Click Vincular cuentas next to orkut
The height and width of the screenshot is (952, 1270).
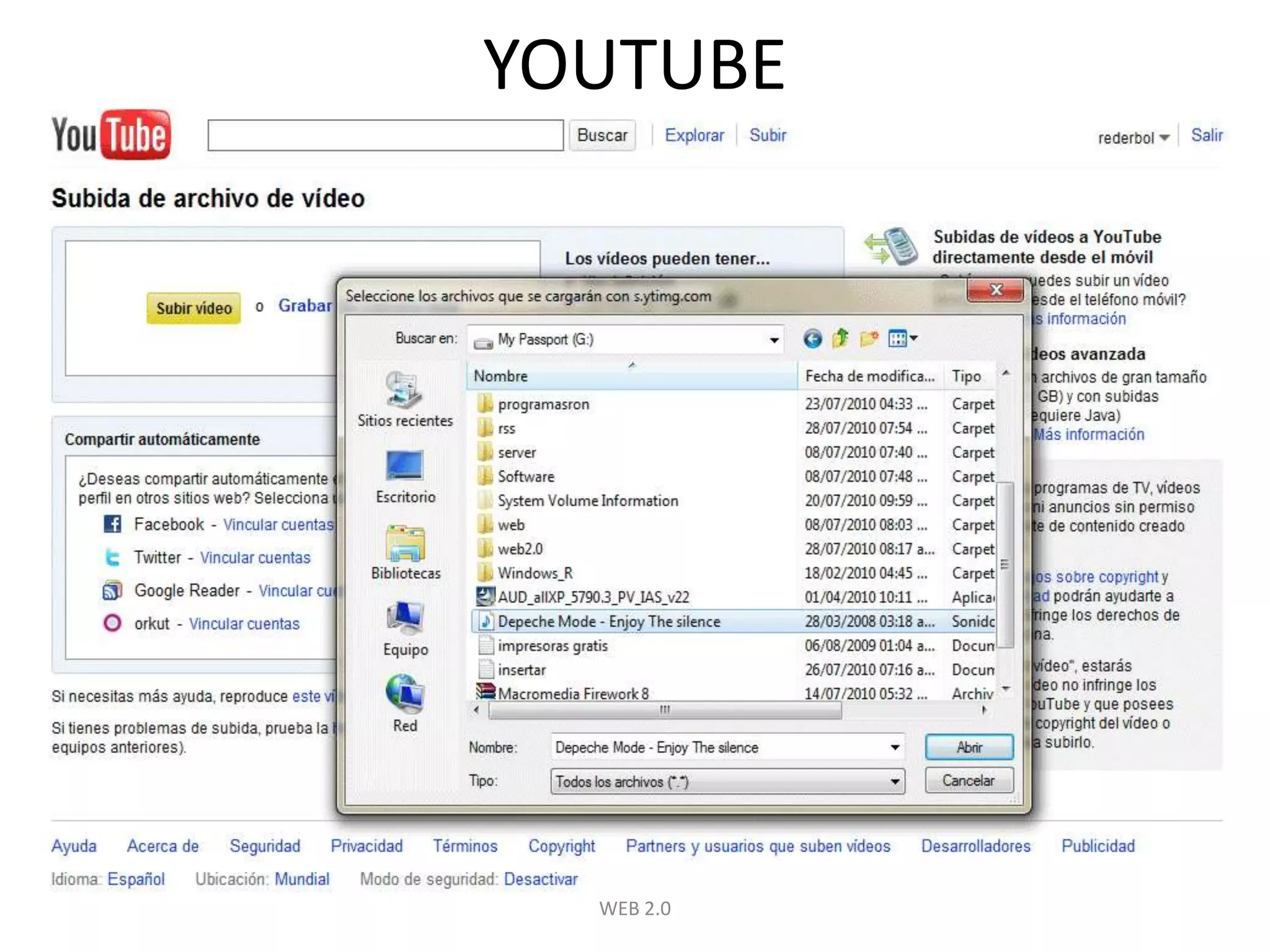(x=244, y=624)
